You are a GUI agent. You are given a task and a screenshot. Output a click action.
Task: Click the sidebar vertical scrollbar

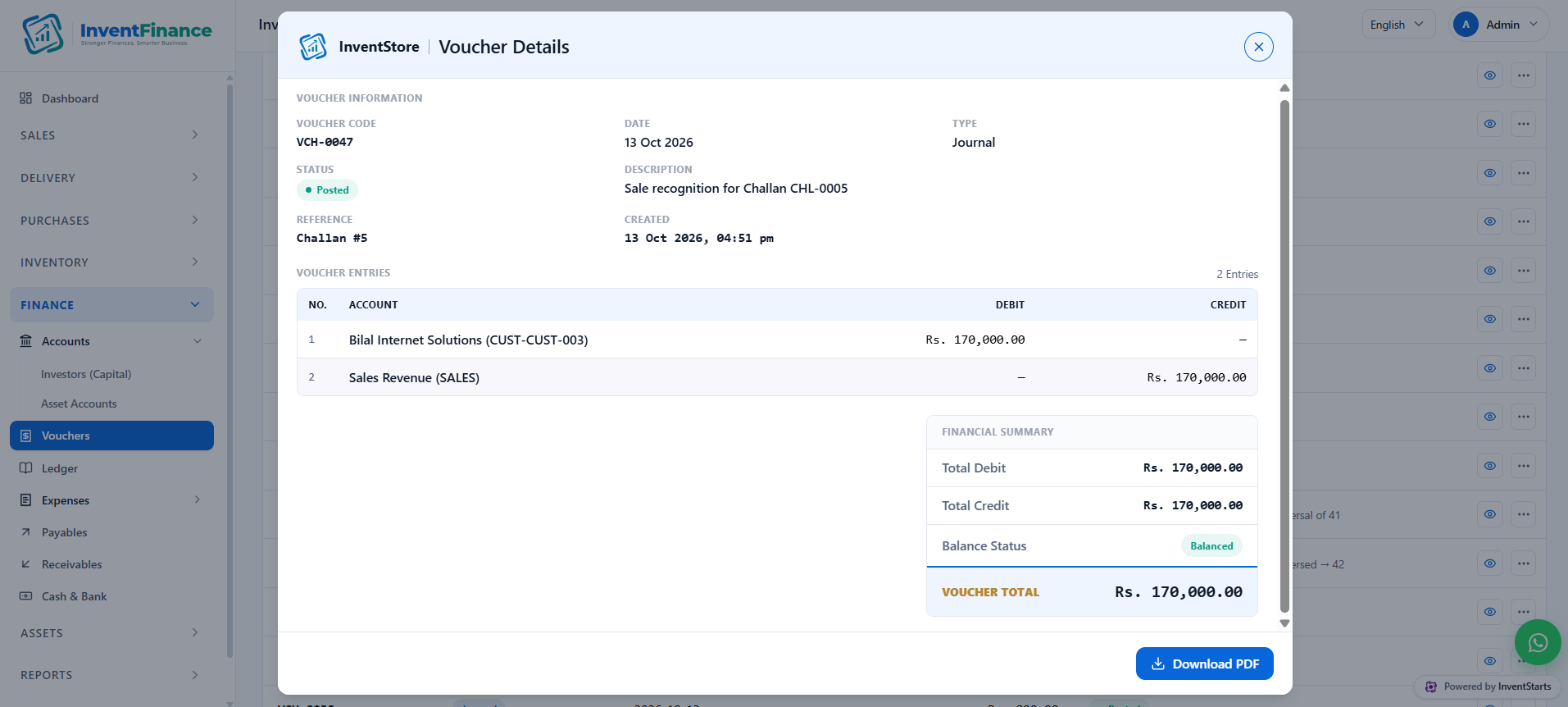[230, 369]
